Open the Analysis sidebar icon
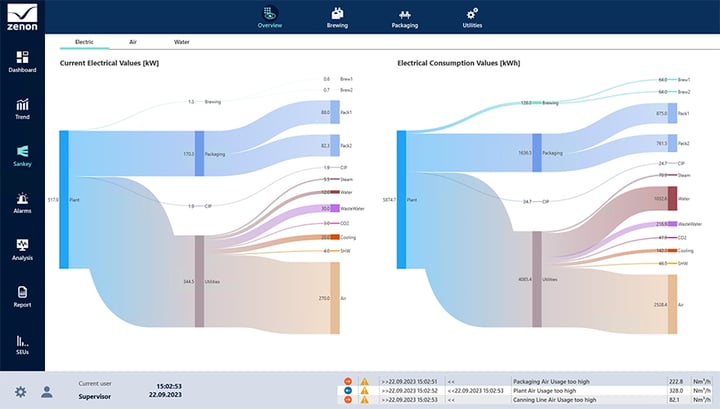 pos(22,250)
